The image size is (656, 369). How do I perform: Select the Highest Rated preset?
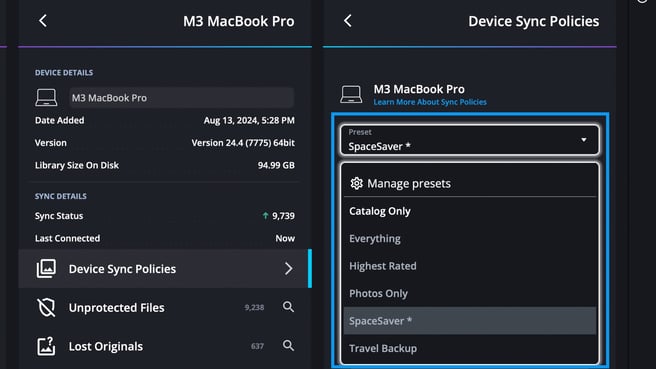tap(470, 266)
